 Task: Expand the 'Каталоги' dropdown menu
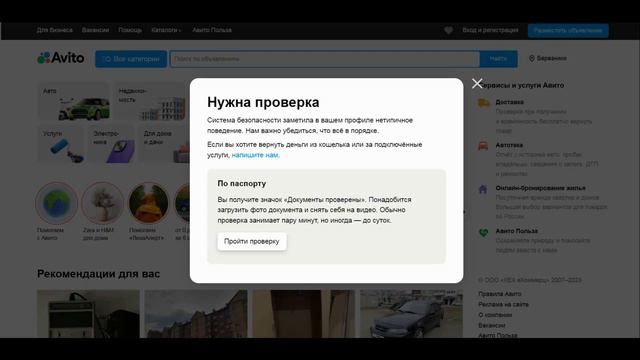[166, 30]
